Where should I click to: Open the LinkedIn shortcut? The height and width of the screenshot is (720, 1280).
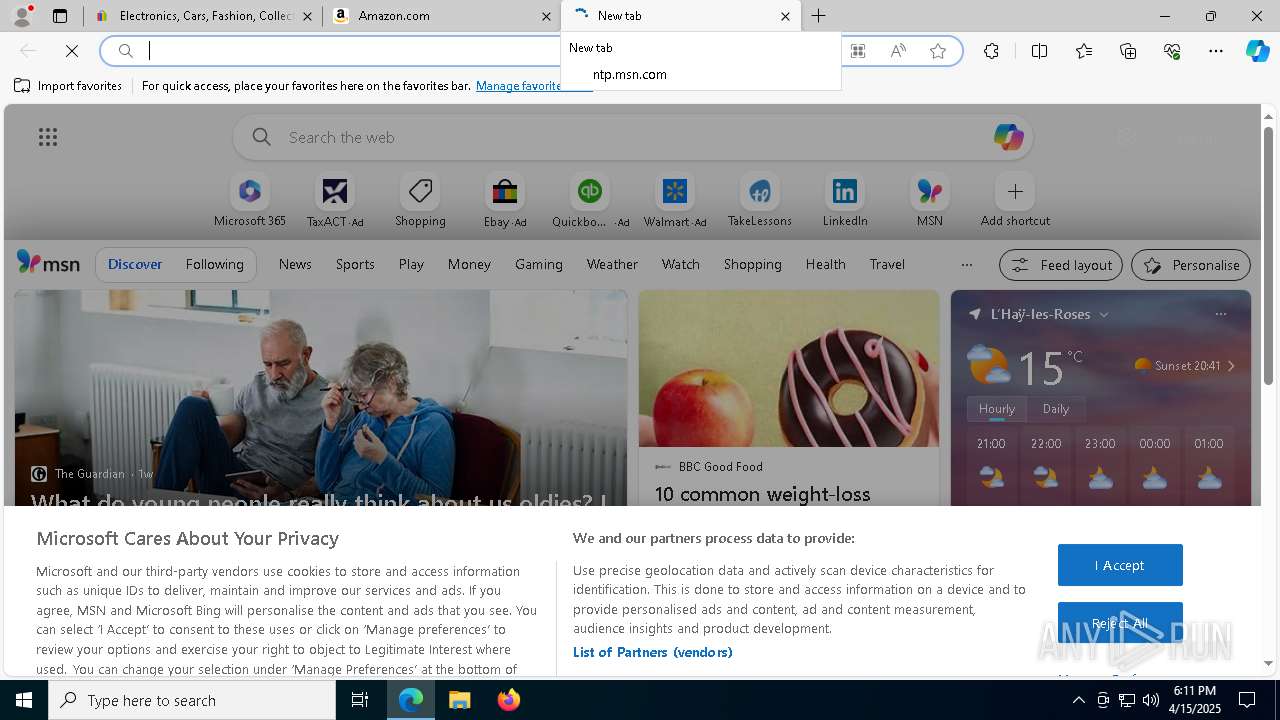point(845,200)
